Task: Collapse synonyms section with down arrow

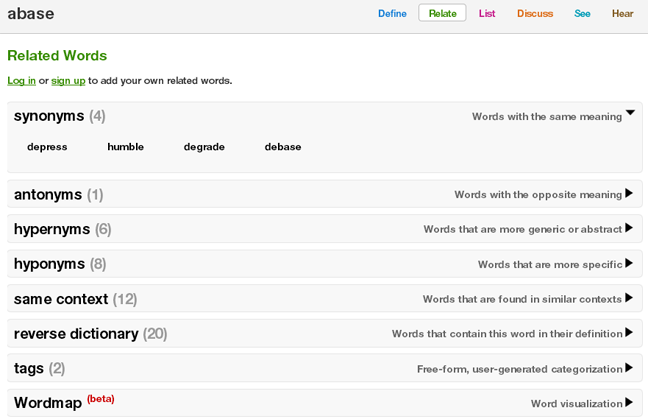Action: coord(630,113)
